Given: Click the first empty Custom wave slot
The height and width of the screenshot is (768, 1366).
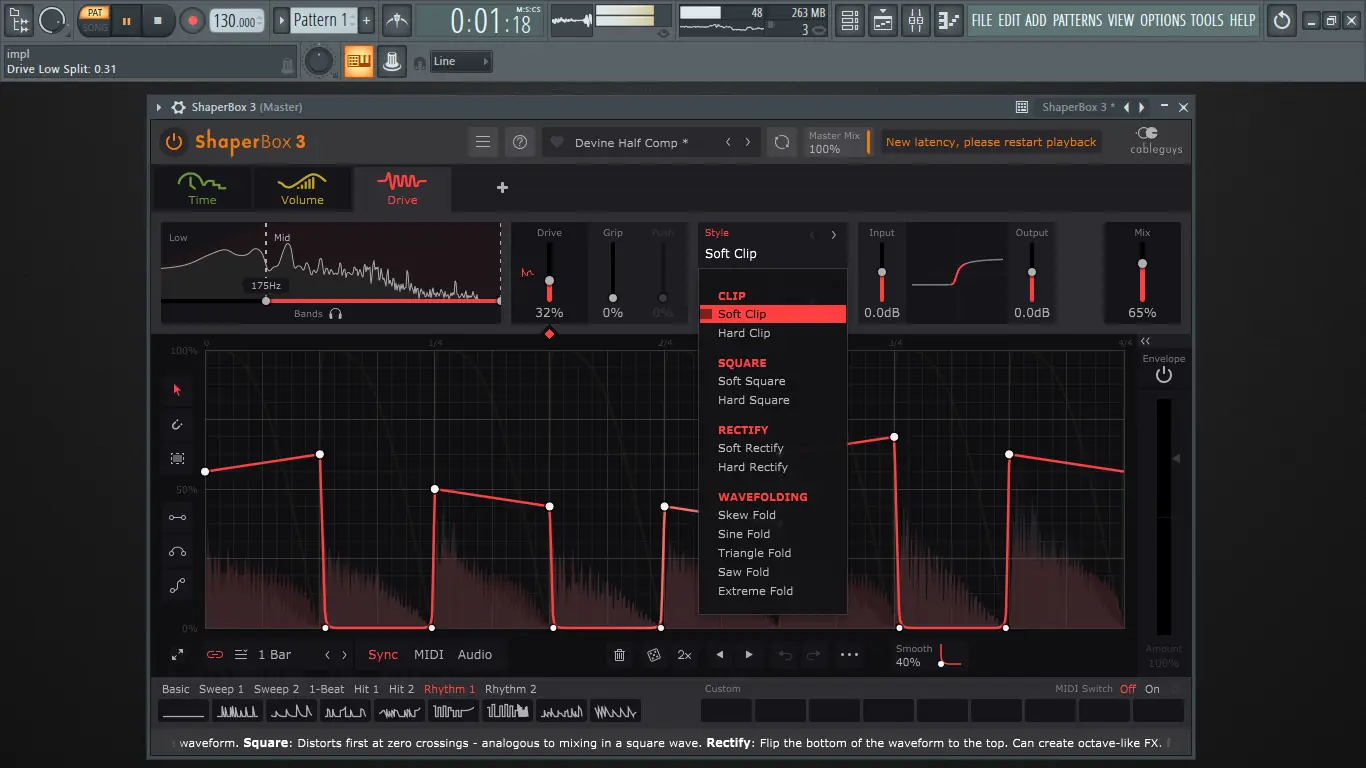Looking at the screenshot, I should pyautogui.click(x=726, y=711).
